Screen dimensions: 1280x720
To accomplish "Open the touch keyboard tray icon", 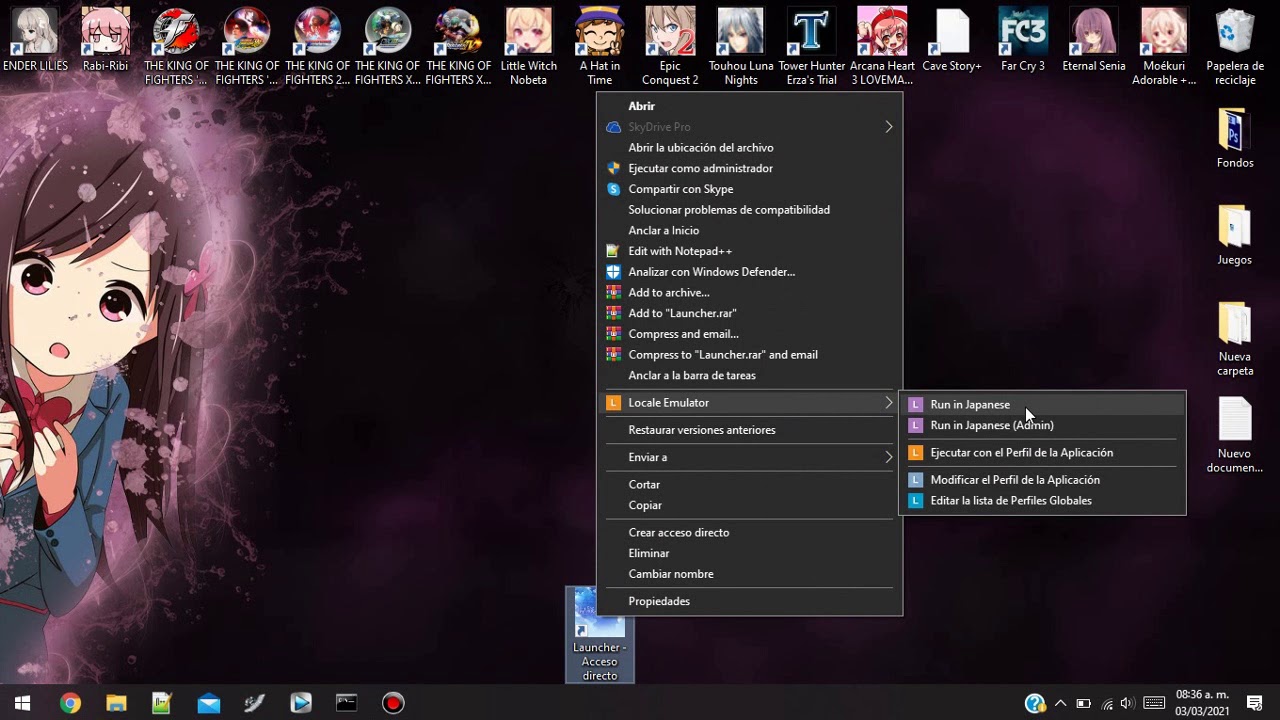I will click(1153, 703).
